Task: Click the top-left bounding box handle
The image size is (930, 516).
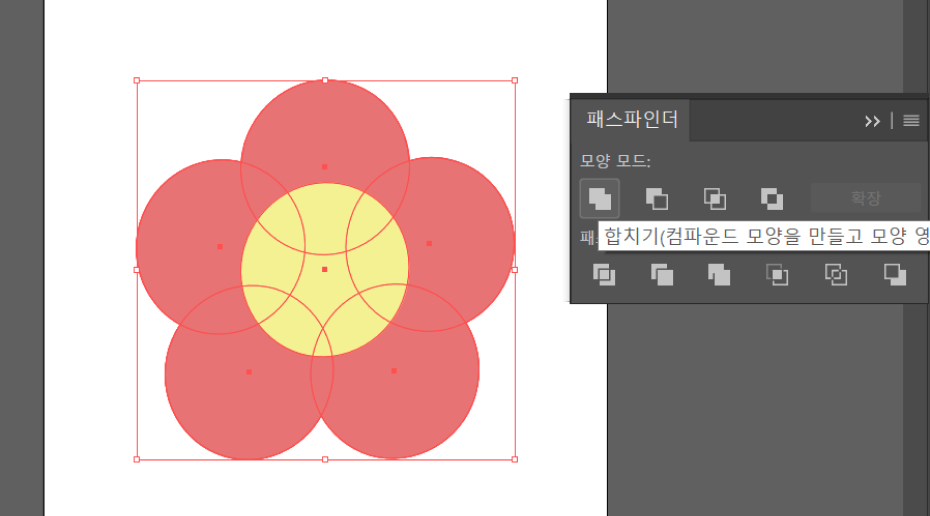Action: pyautogui.click(x=137, y=80)
